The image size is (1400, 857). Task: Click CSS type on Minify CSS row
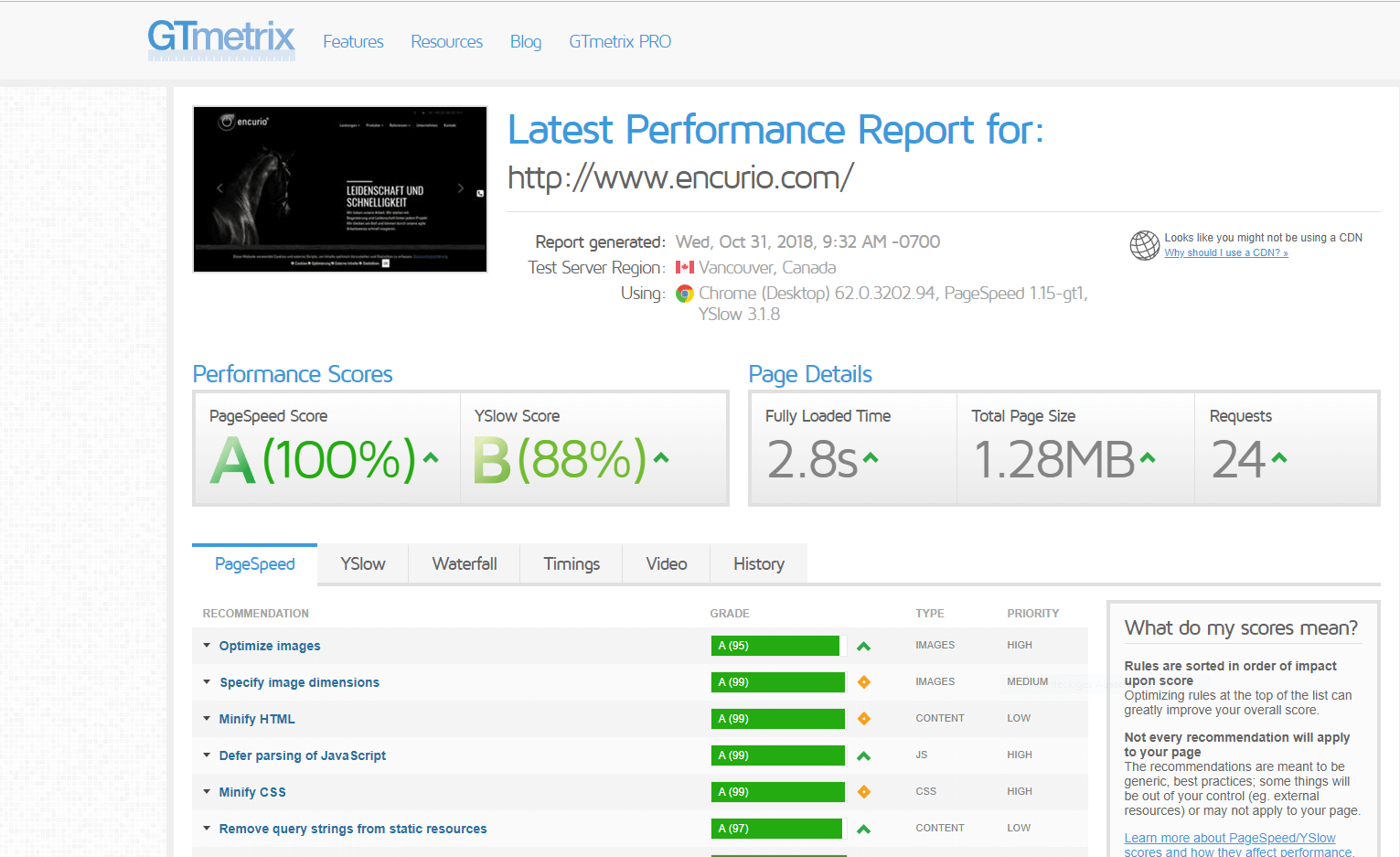click(x=926, y=792)
